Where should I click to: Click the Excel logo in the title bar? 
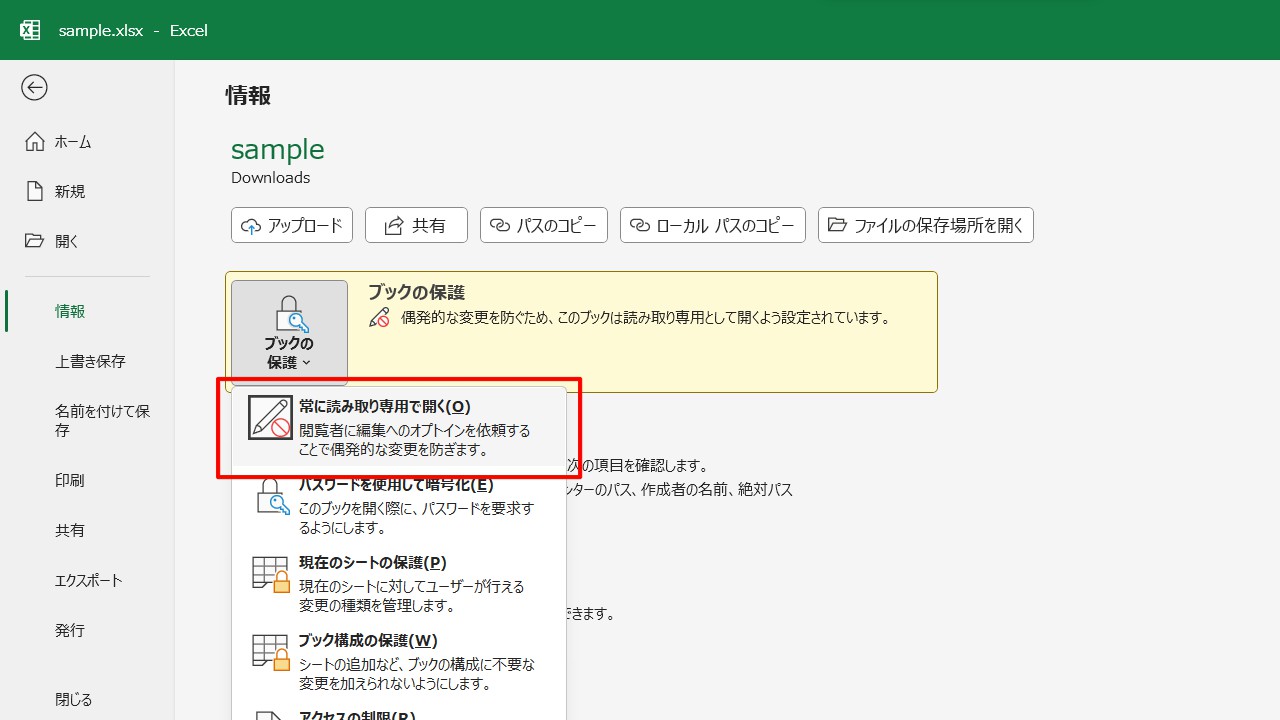coord(30,30)
